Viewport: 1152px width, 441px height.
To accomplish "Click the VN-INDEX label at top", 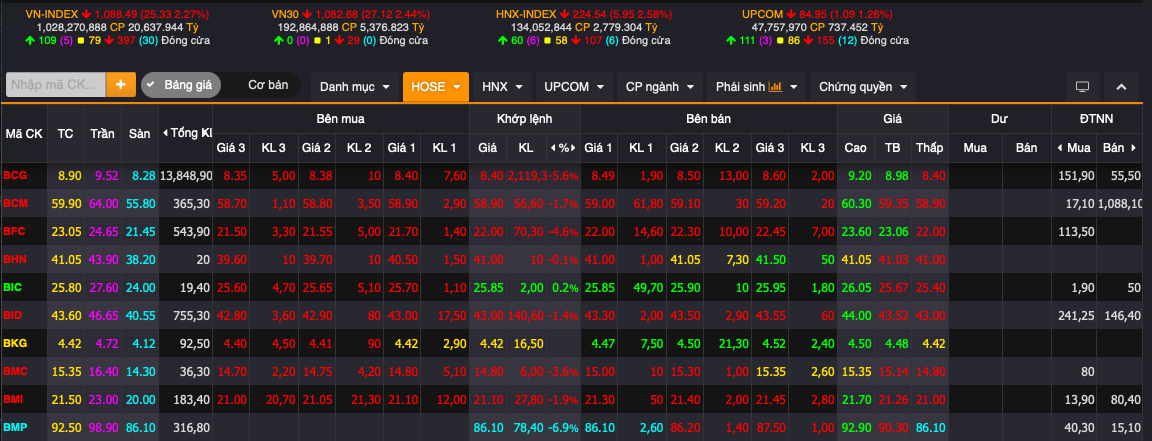I will (x=51, y=14).
